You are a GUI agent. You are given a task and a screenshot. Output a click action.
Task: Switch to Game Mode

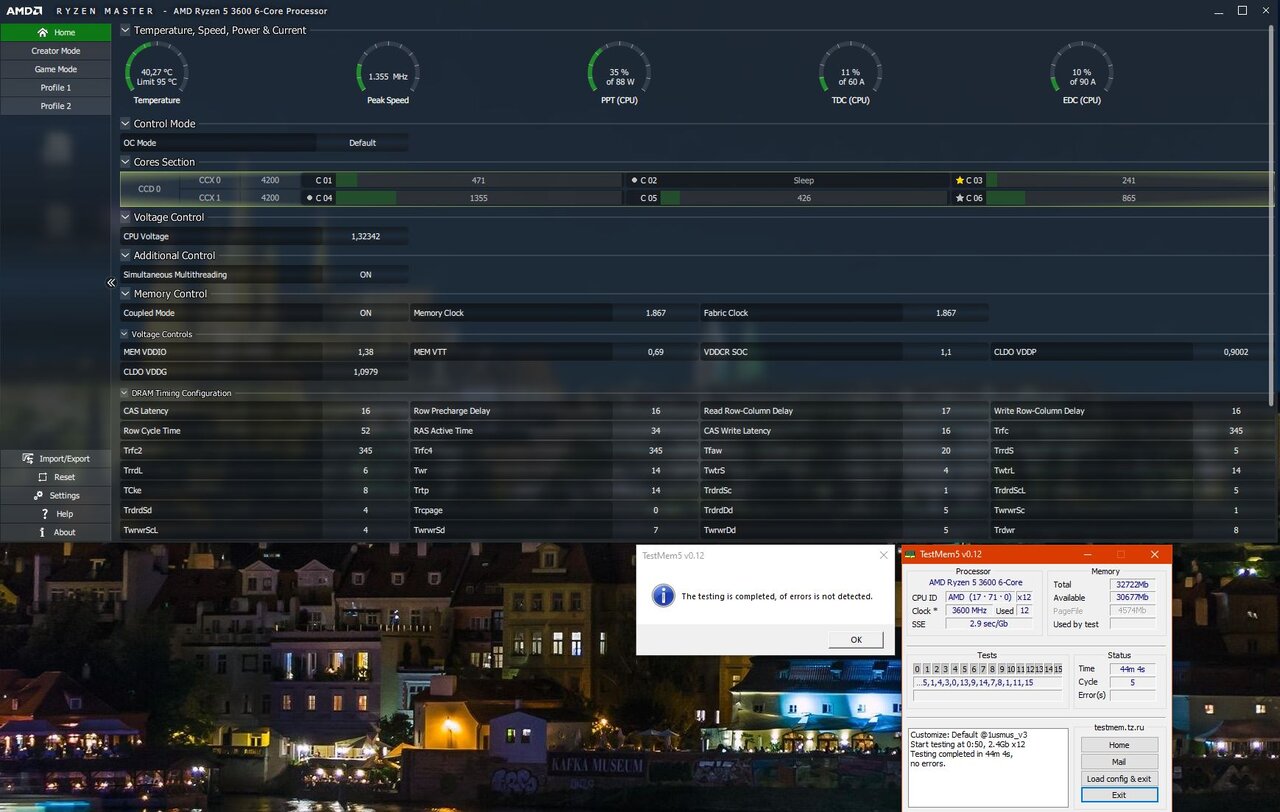pos(55,69)
